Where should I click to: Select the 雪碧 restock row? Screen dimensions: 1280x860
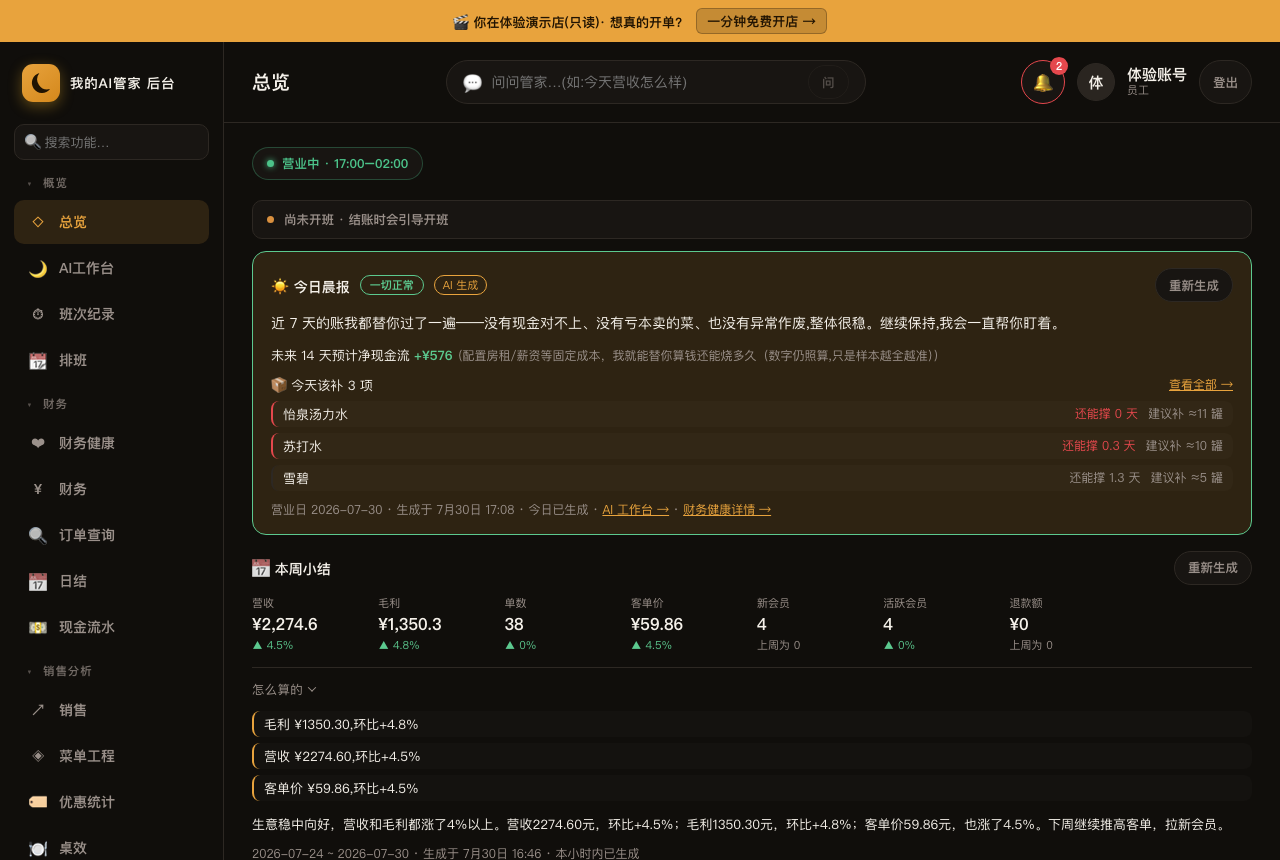(752, 478)
